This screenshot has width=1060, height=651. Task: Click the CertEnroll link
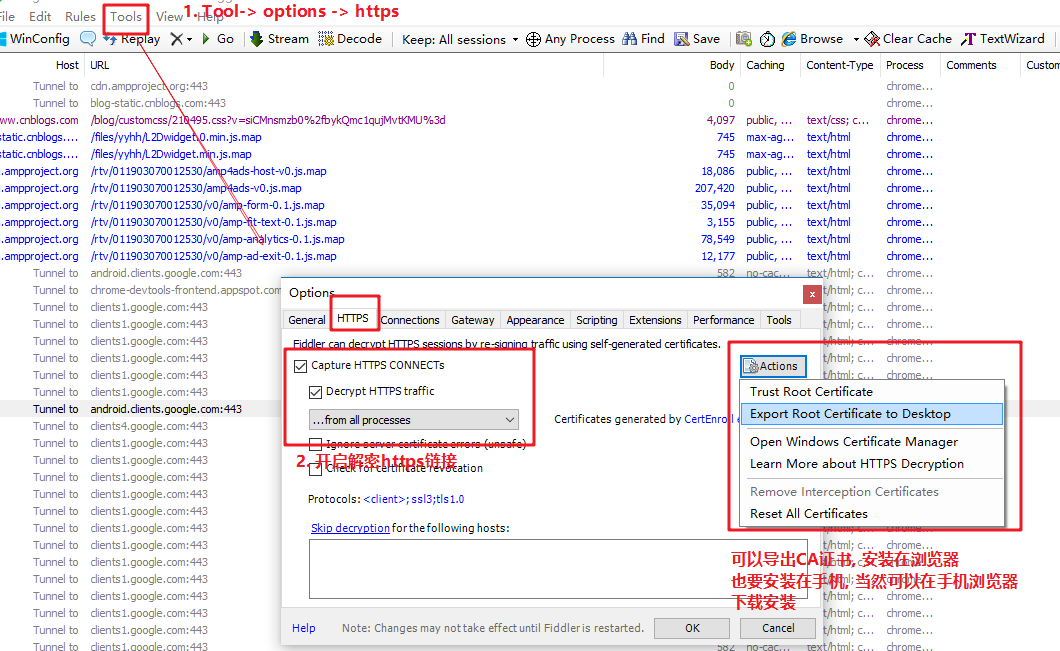[x=708, y=419]
